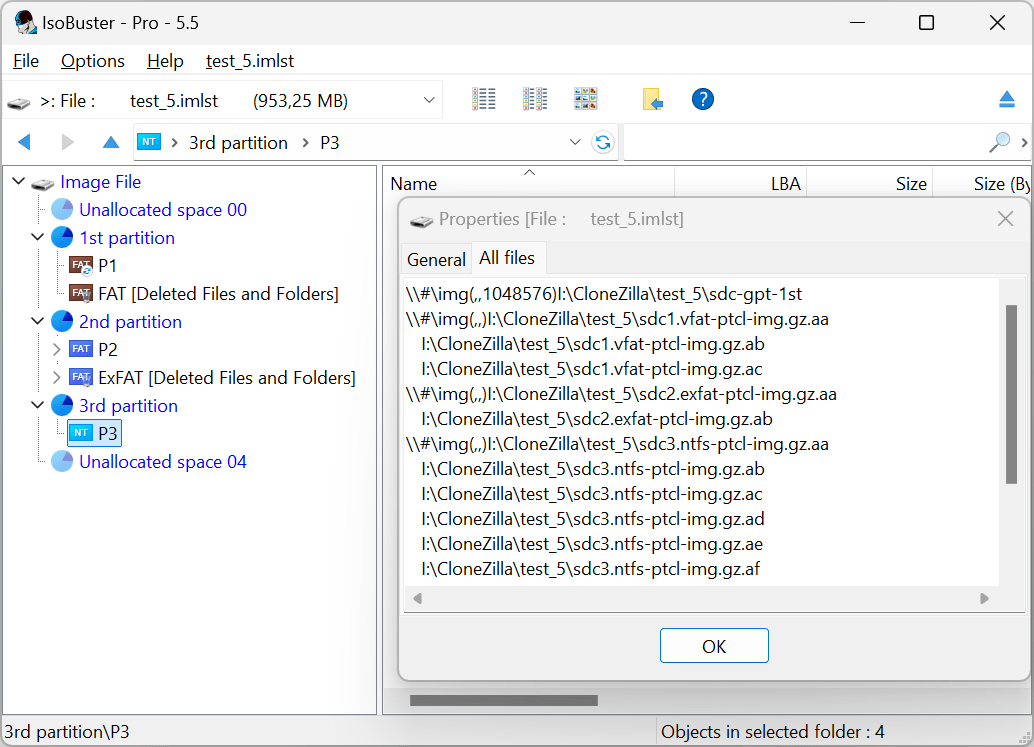
Task: Open the Options menu
Action: (x=93, y=61)
